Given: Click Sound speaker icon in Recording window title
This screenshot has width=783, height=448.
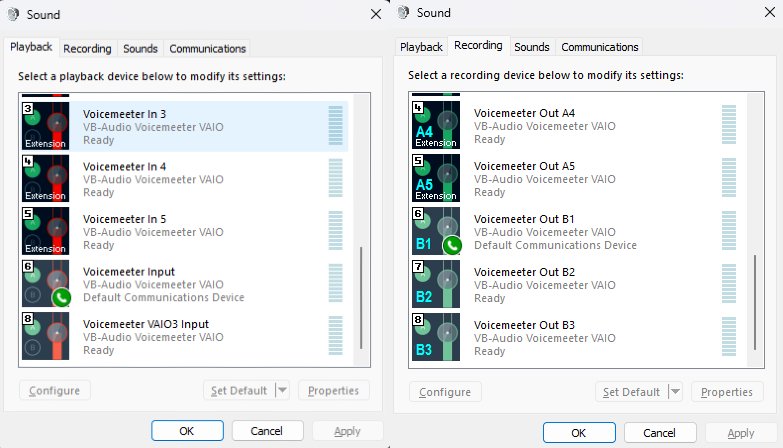Looking at the screenshot, I should (403, 12).
